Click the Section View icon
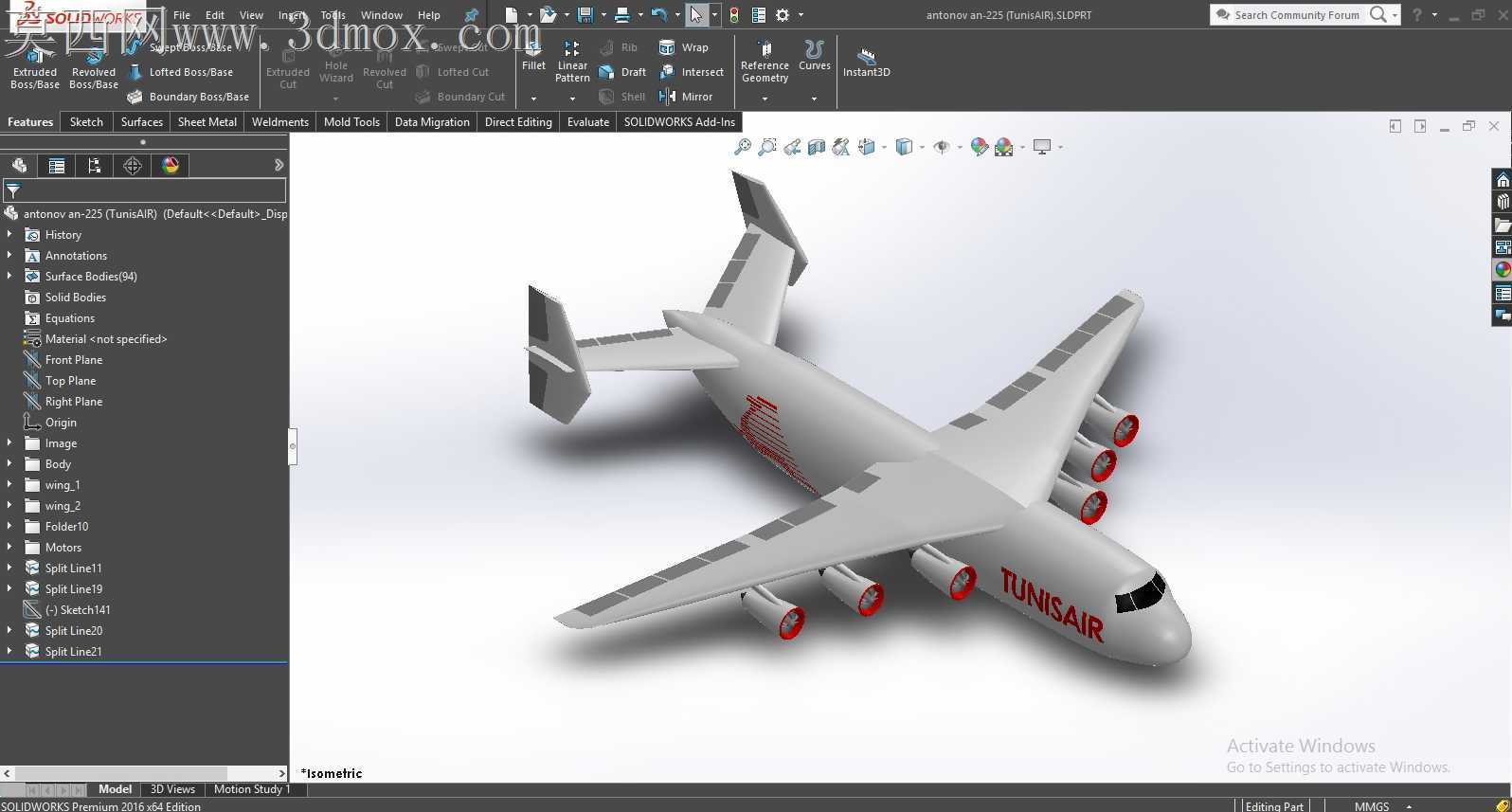The height and width of the screenshot is (812, 1512). pyautogui.click(x=817, y=147)
